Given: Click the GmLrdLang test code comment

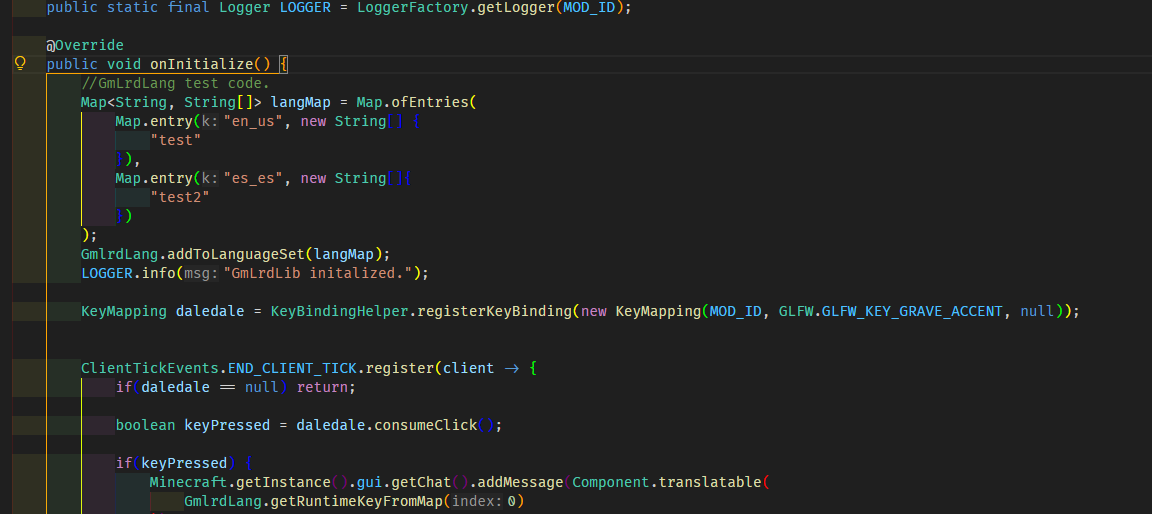Looking at the screenshot, I should click(x=175, y=83).
